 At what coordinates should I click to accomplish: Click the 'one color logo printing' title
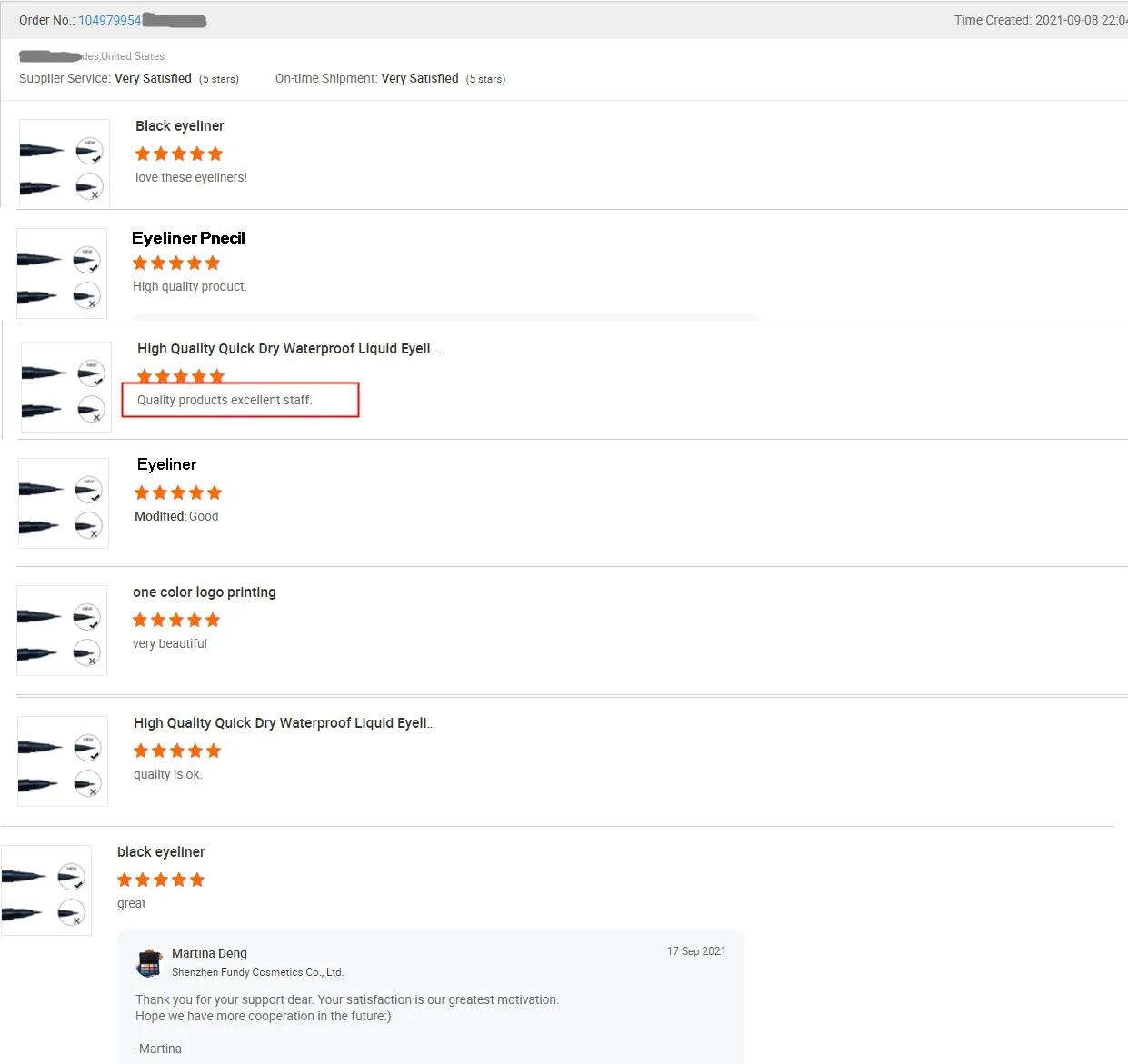[x=205, y=592]
